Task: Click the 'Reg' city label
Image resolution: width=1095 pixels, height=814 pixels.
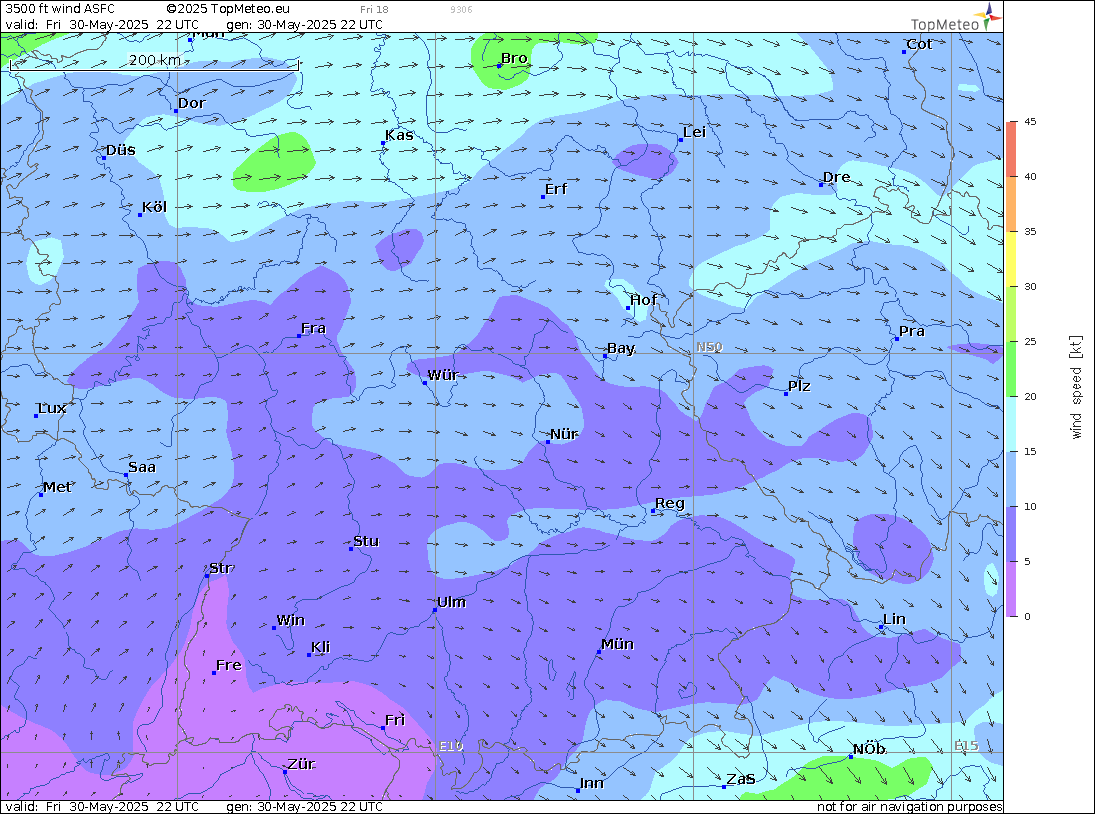Action: [x=670, y=504]
